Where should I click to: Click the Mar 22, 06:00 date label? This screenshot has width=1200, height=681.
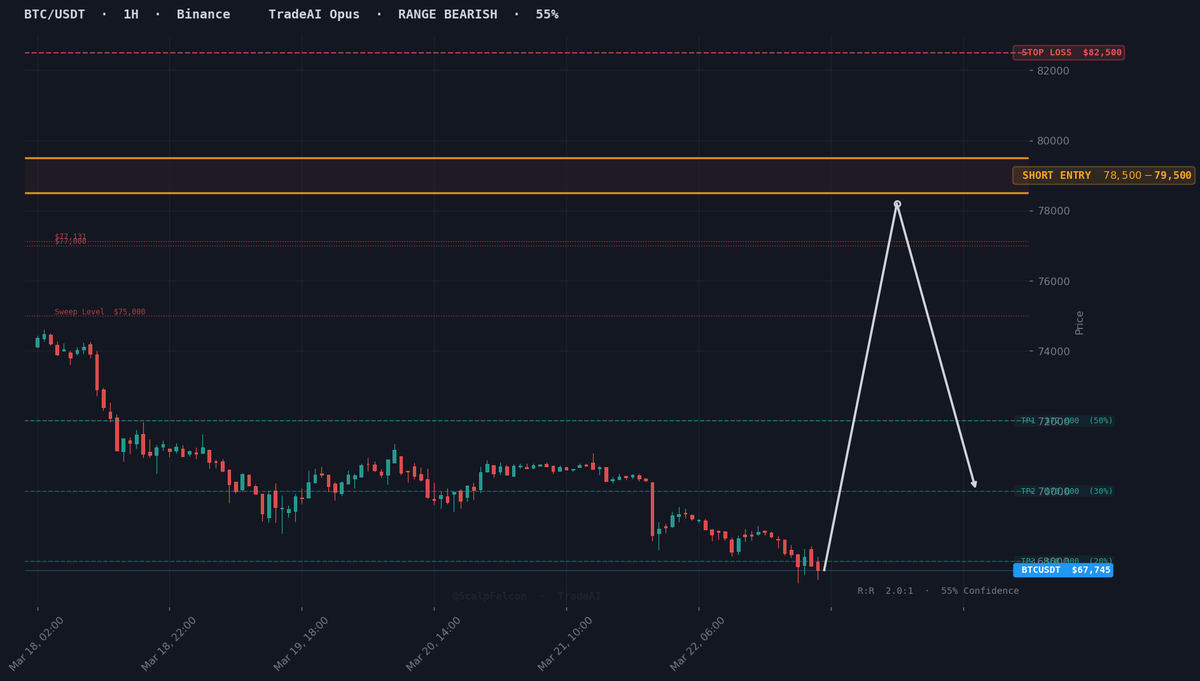pos(698,644)
